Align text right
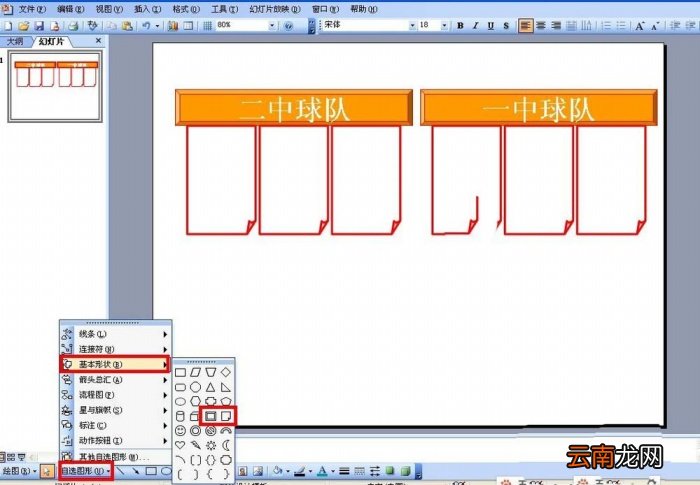The image size is (700, 485). click(556, 26)
